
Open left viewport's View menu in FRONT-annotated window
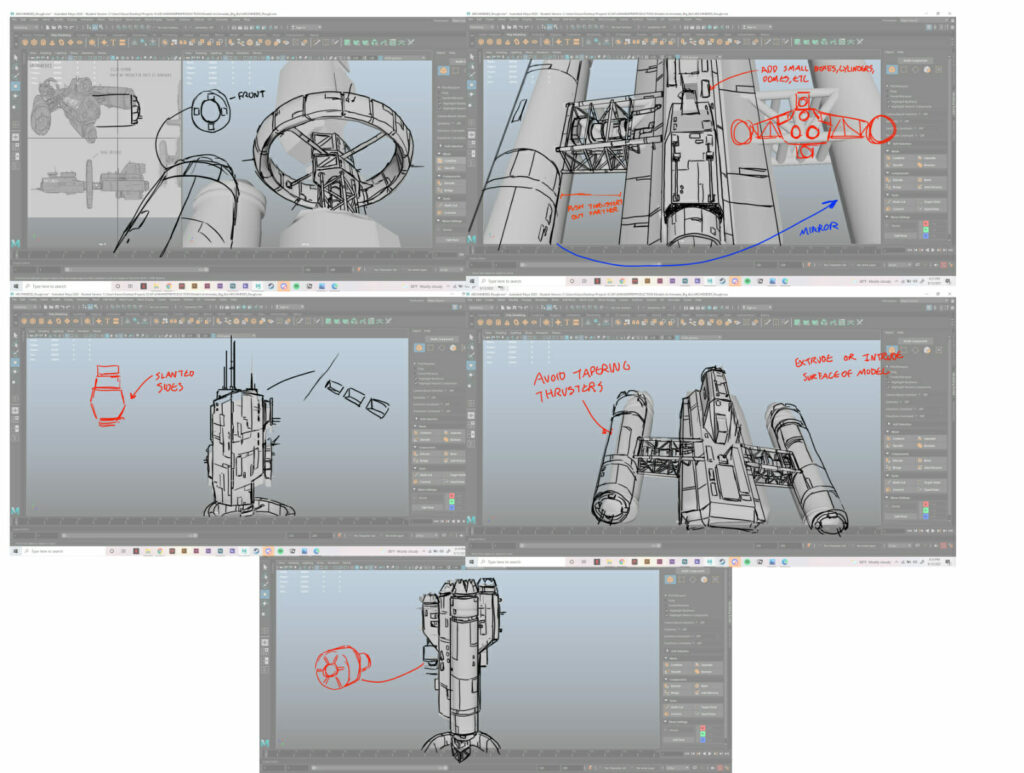34,53
